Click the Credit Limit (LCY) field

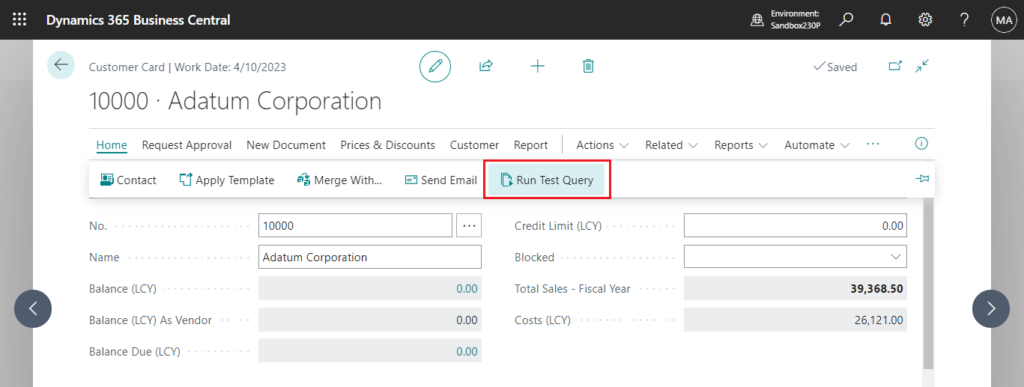coord(795,225)
